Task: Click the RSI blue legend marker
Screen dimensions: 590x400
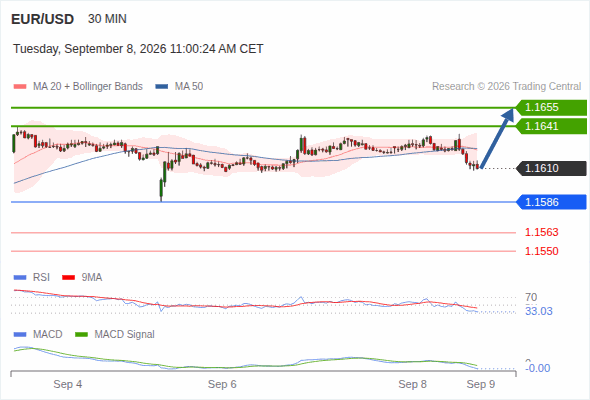Action: point(20,278)
